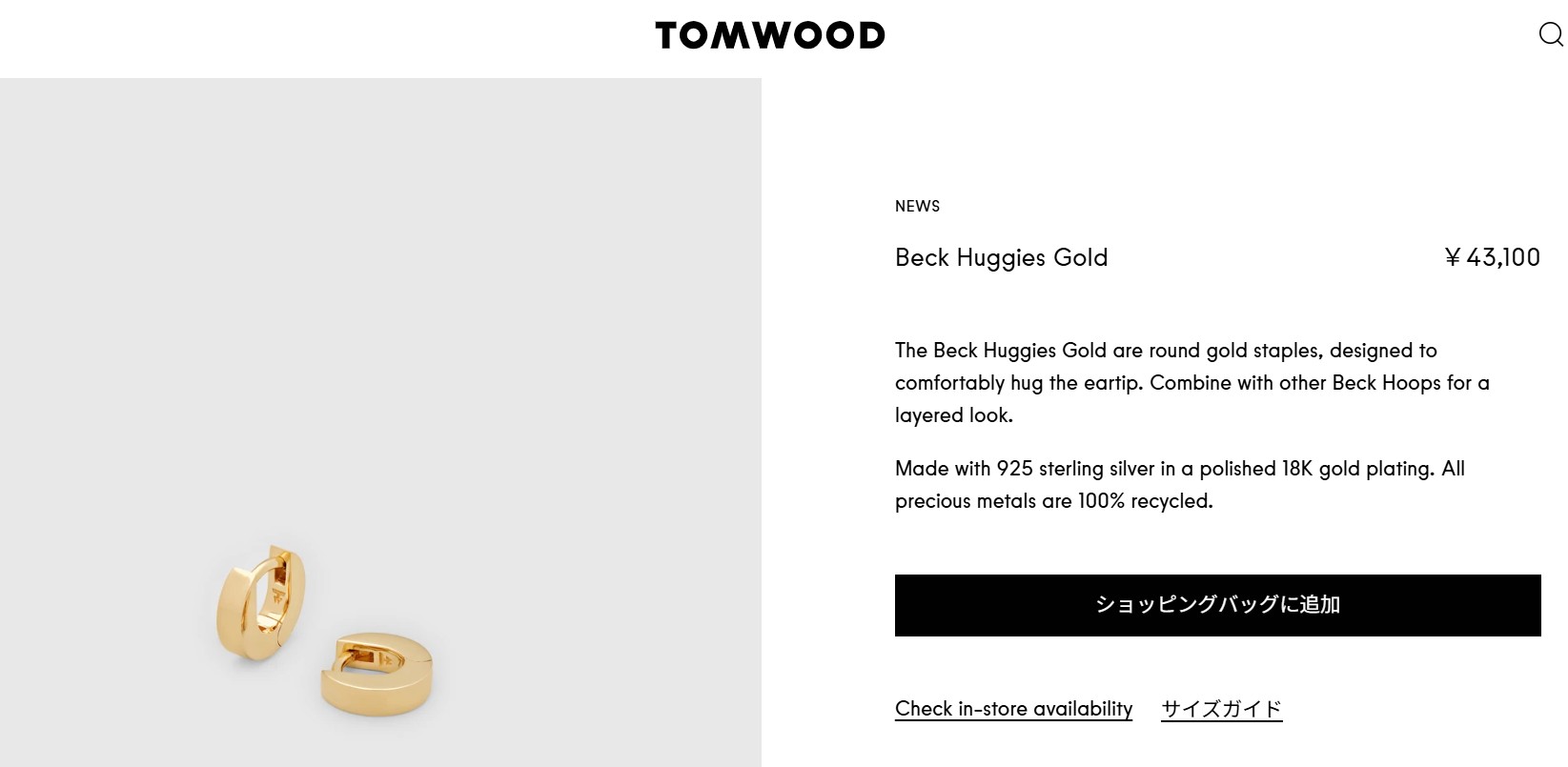The image size is (1568, 767).
Task: Click the NEWS label above product title
Action: (917, 206)
